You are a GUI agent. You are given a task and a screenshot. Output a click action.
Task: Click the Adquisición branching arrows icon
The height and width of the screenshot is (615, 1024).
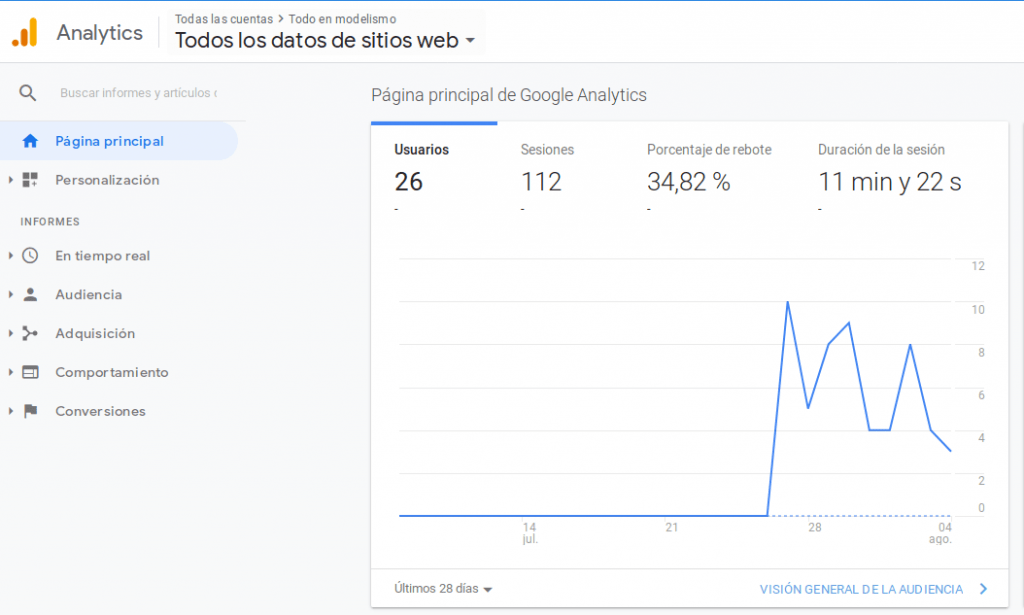click(x=30, y=333)
